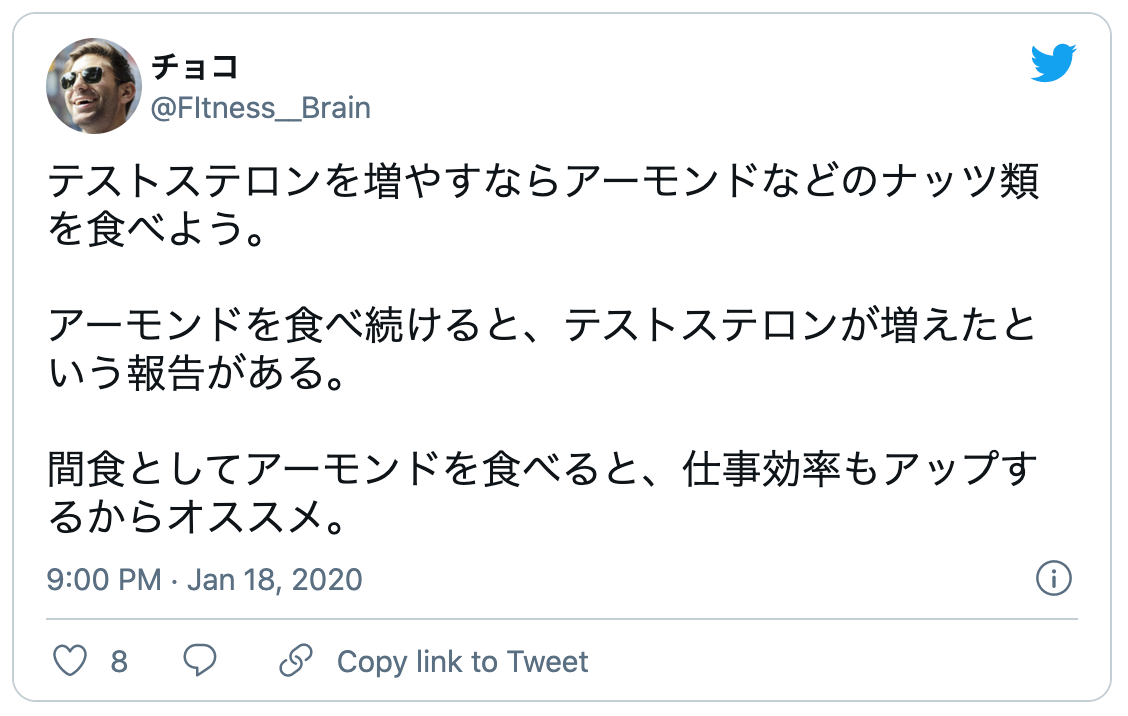The width and height of the screenshot is (1128, 716).
Task: Open the tweet info circle icon
Action: tap(1054, 579)
